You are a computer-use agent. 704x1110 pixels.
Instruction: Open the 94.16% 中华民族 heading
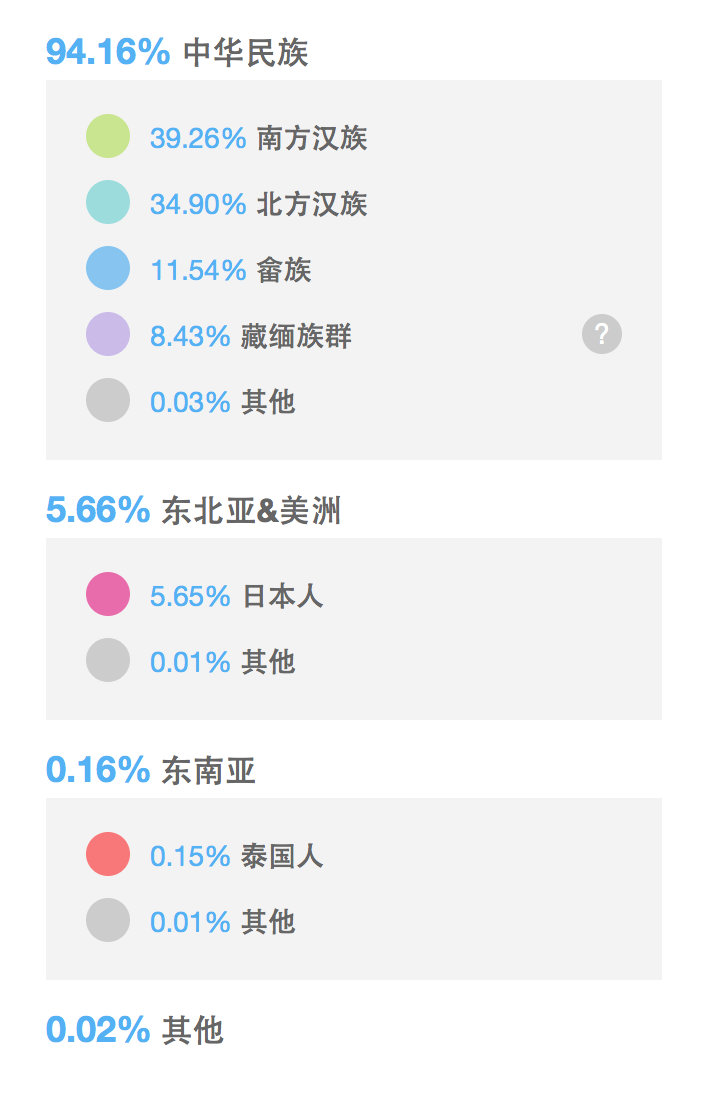[177, 52]
